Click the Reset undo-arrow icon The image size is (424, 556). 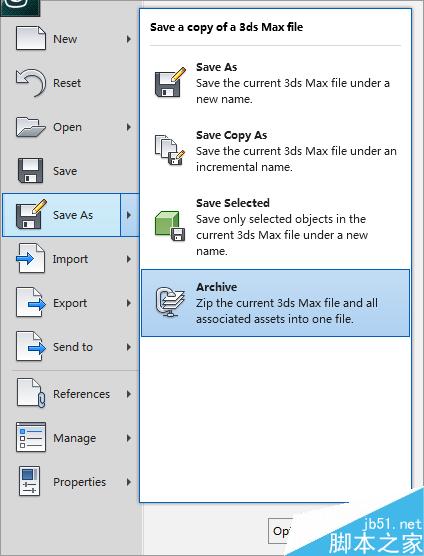tap(31, 83)
